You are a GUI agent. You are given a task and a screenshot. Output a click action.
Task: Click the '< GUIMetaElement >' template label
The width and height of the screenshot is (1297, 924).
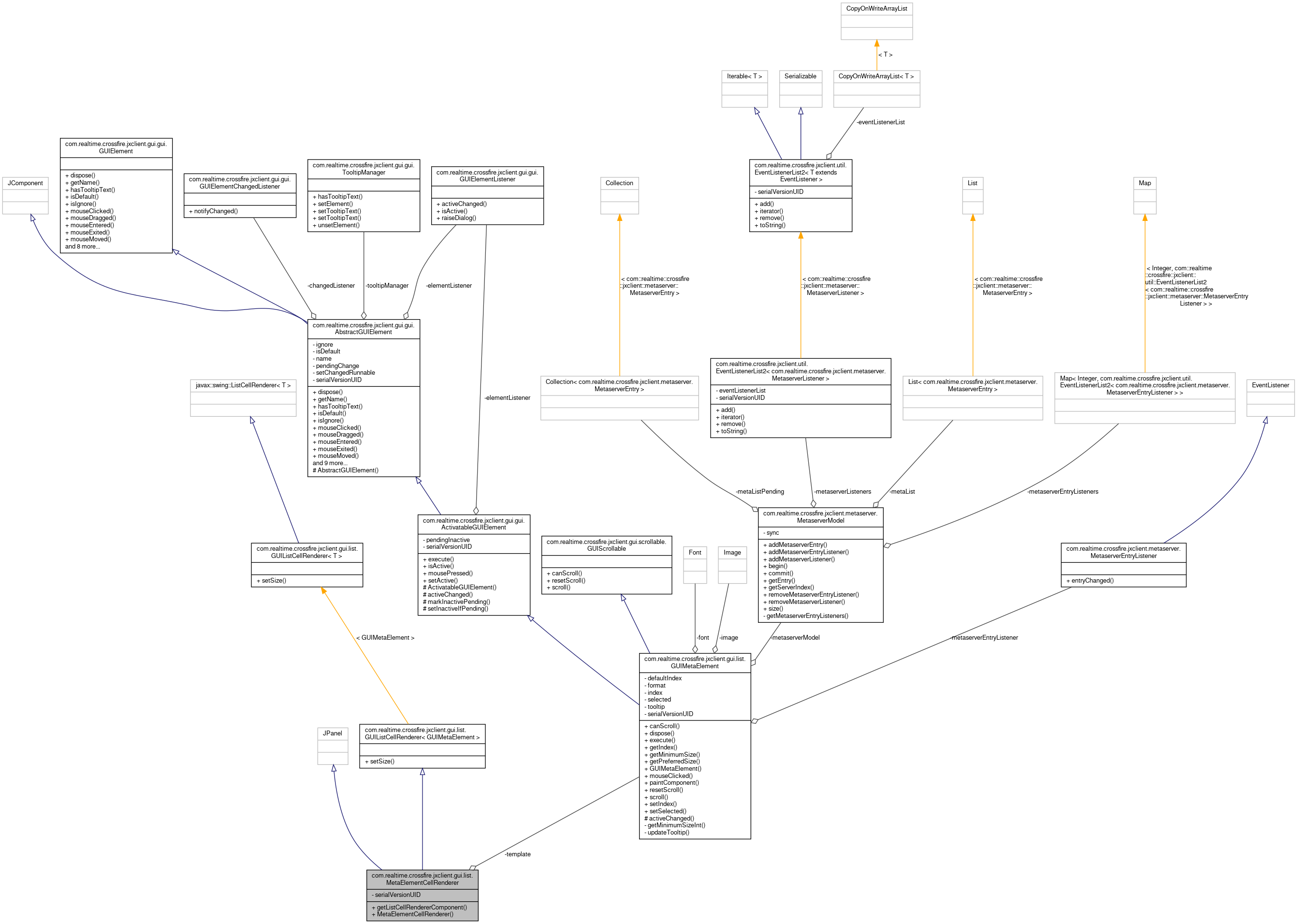[385, 637]
